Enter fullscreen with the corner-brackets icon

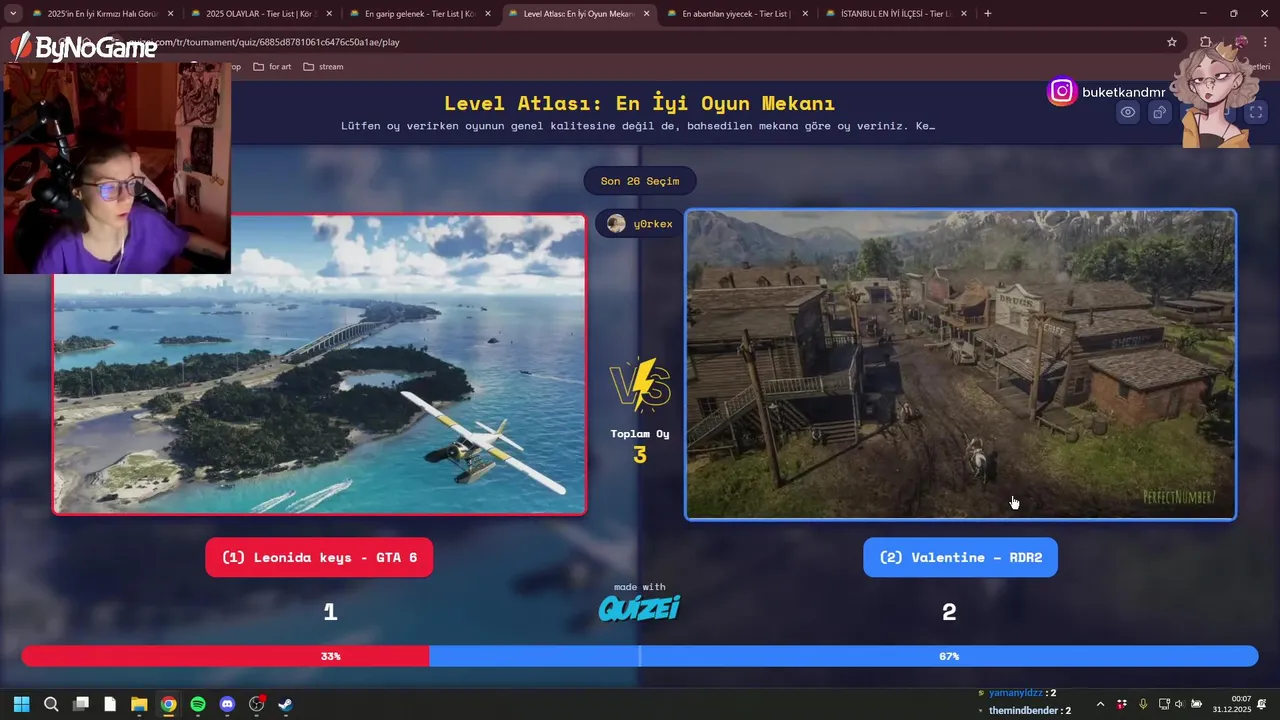coord(1256,112)
